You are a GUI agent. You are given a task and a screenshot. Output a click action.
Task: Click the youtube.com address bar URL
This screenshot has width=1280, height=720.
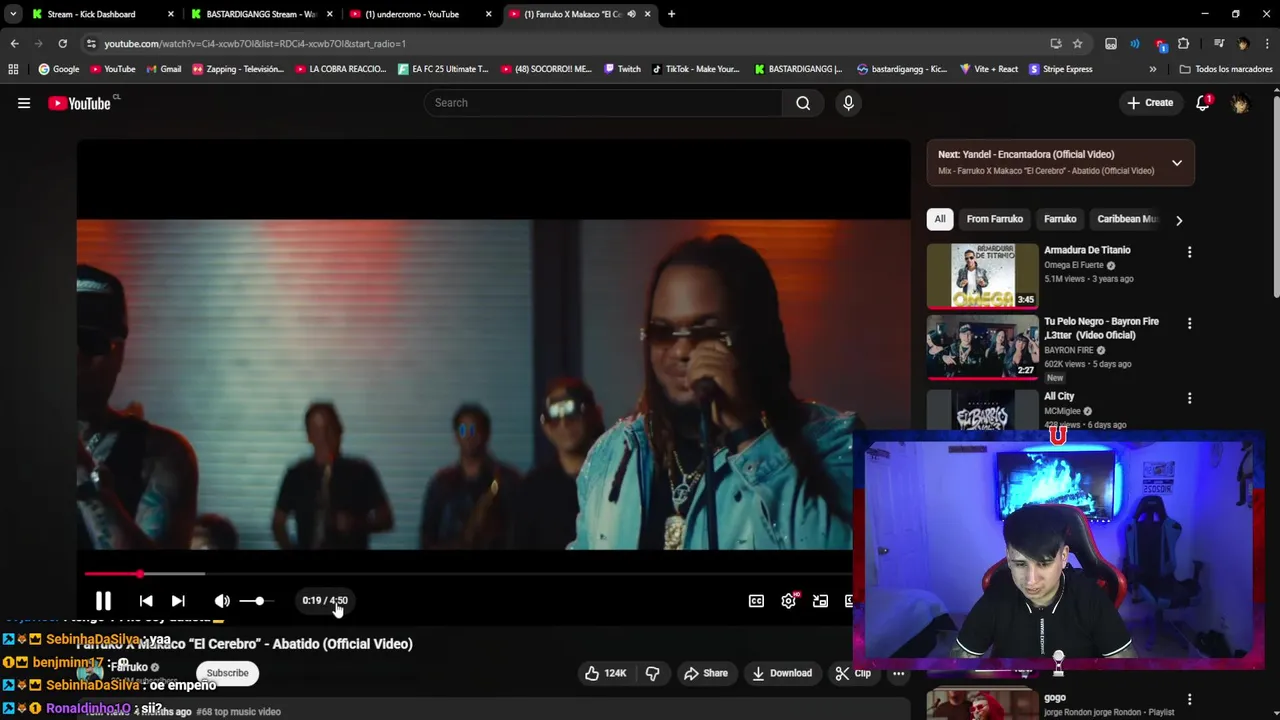point(255,44)
